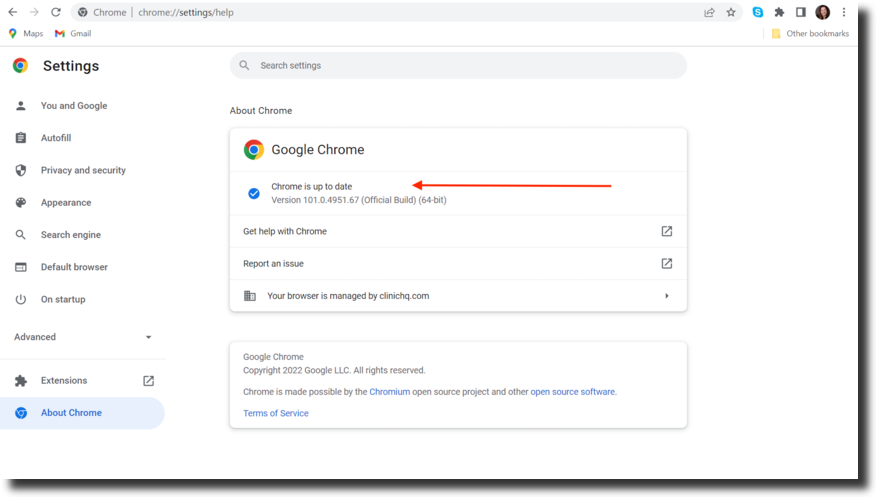Click the Terms of Service link
The width and height of the screenshot is (876, 497).
click(x=275, y=413)
